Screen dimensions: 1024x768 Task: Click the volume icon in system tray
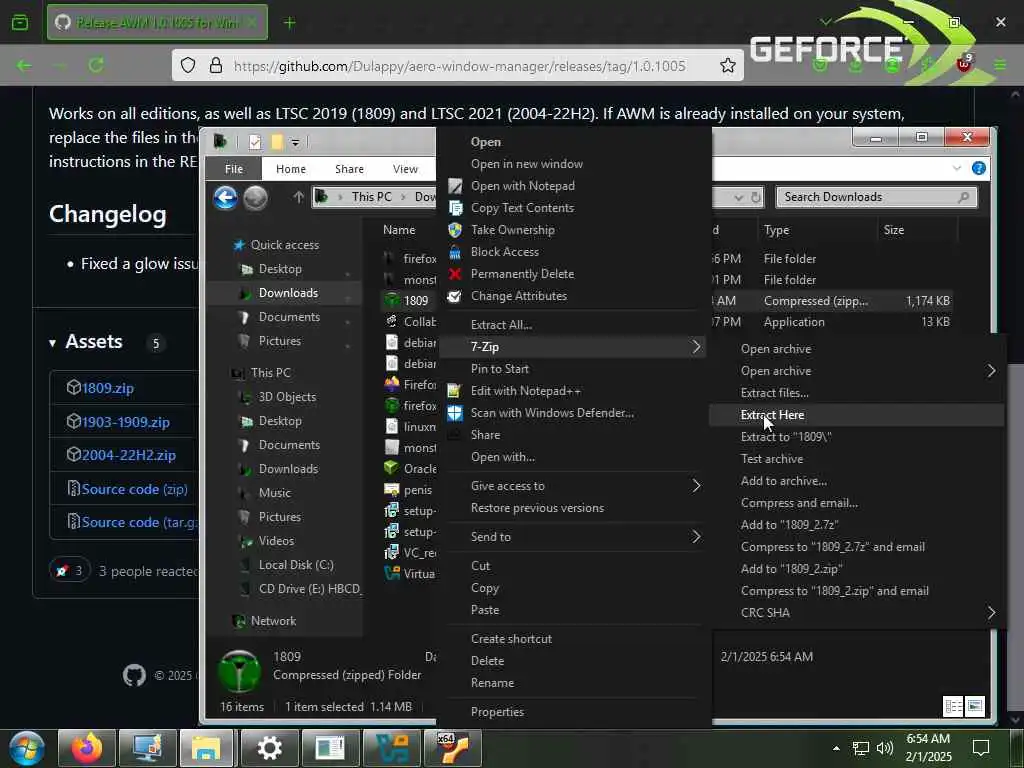coord(885,748)
